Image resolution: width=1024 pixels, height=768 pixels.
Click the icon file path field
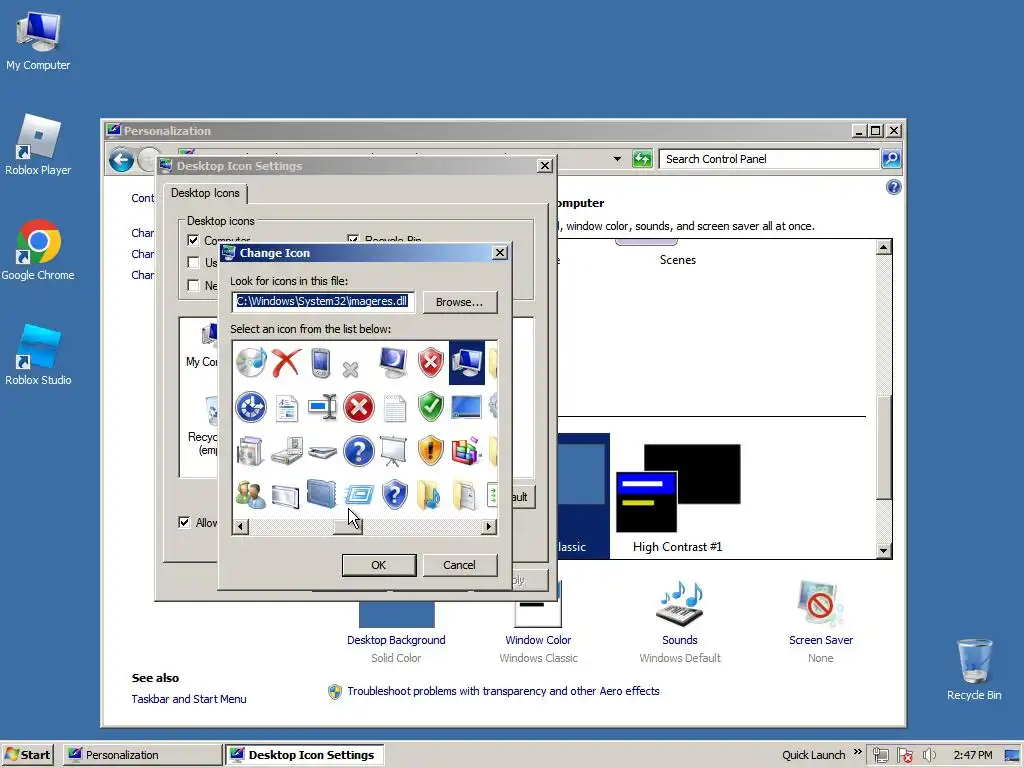[x=323, y=301]
